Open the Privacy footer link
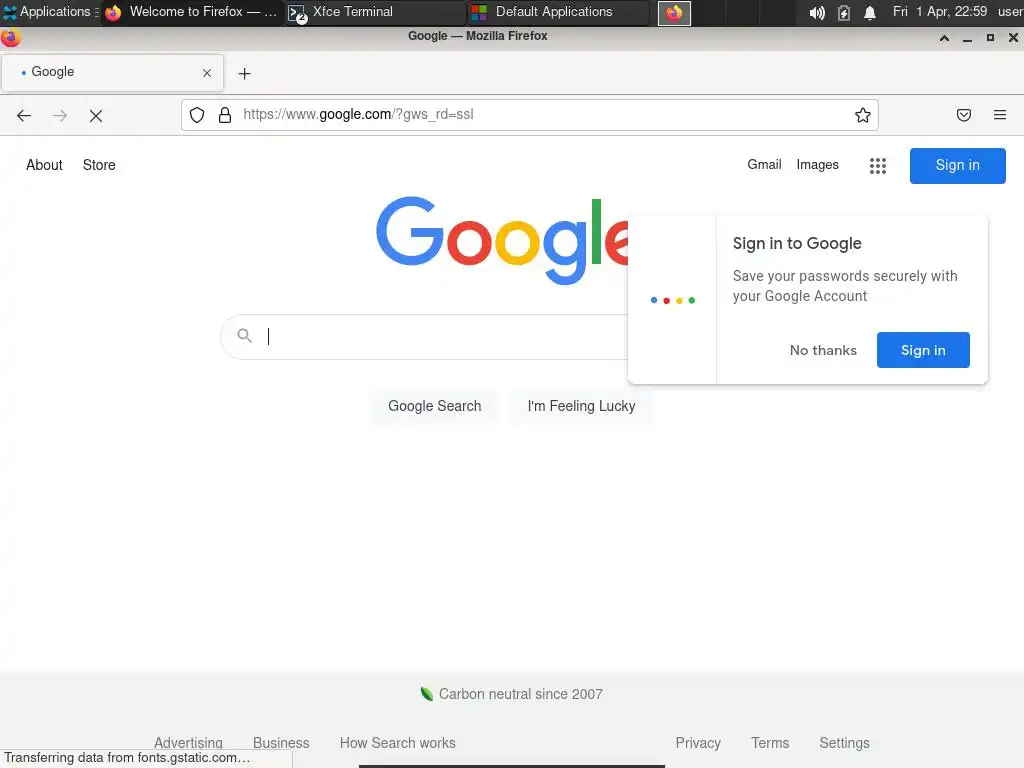Screen dimensions: 1024x768 coord(698,743)
